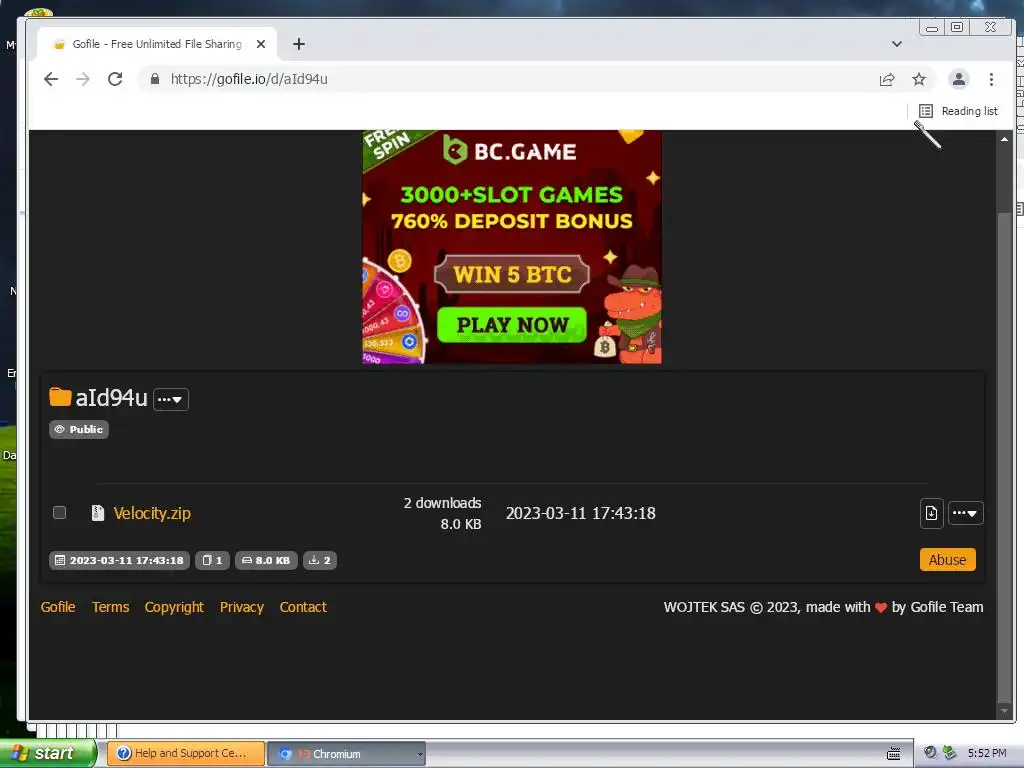Click the folder creation date badge
The width and height of the screenshot is (1024, 768).
(120, 560)
